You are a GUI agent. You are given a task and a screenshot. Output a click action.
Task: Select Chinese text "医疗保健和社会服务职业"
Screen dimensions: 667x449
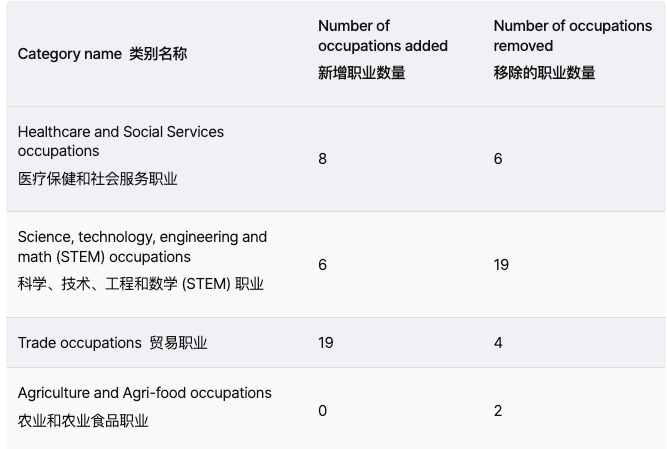tap(97, 179)
